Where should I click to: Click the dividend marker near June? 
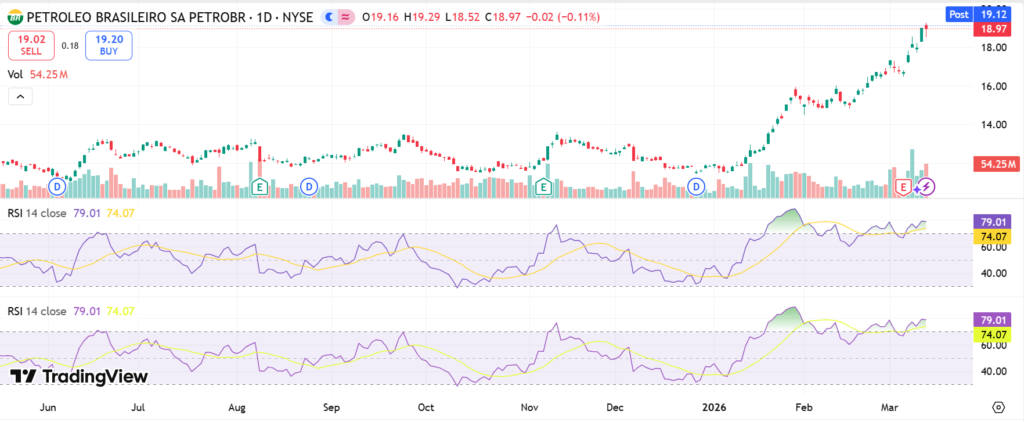[x=57, y=187]
